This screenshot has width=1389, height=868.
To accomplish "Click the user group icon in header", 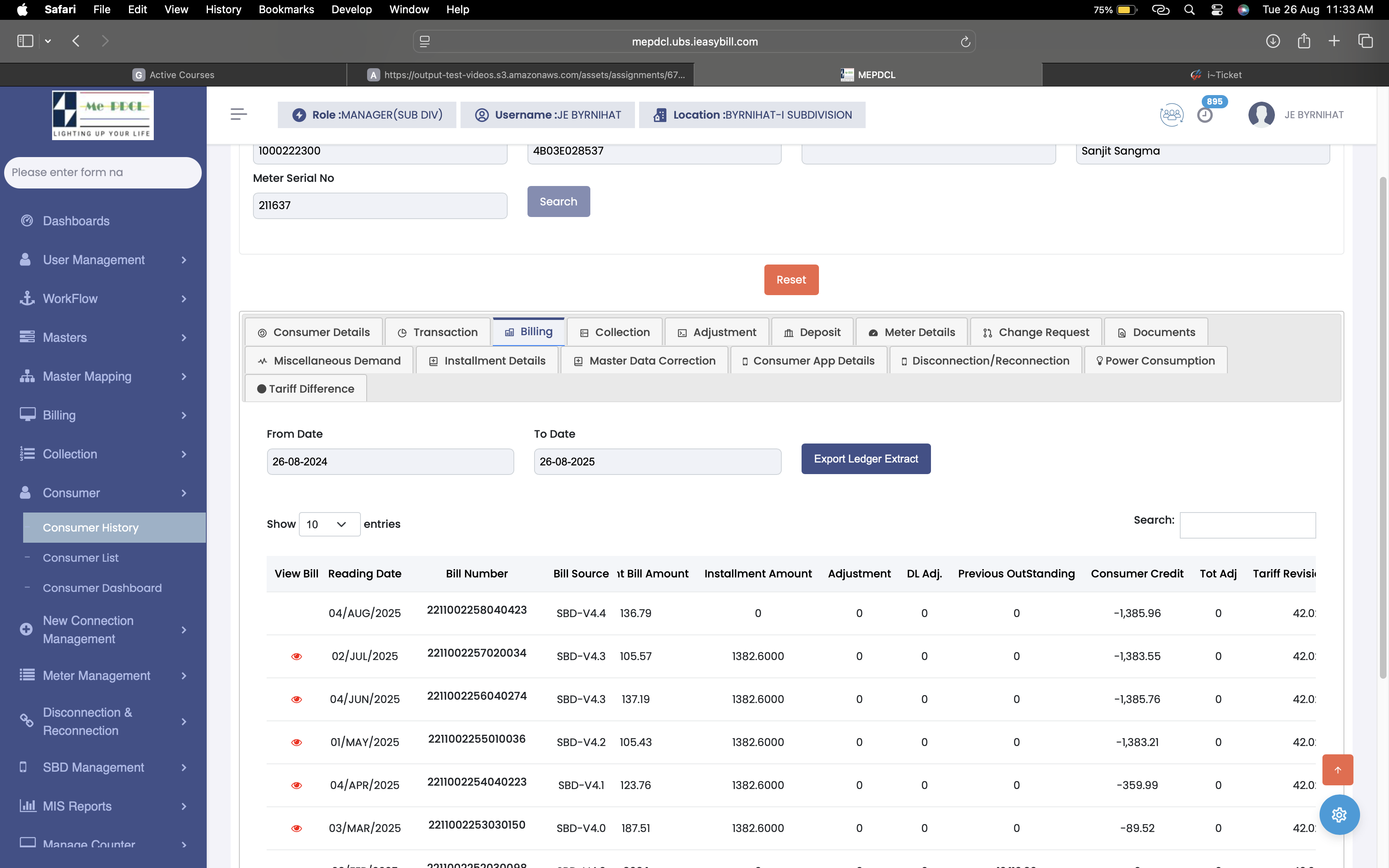I will (1171, 115).
